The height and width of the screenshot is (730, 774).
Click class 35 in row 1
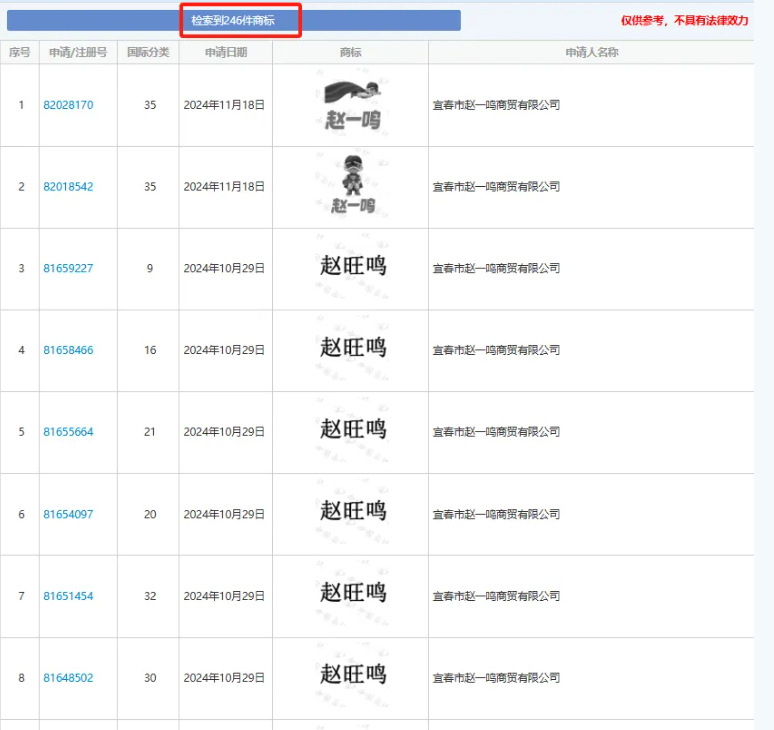pos(150,105)
